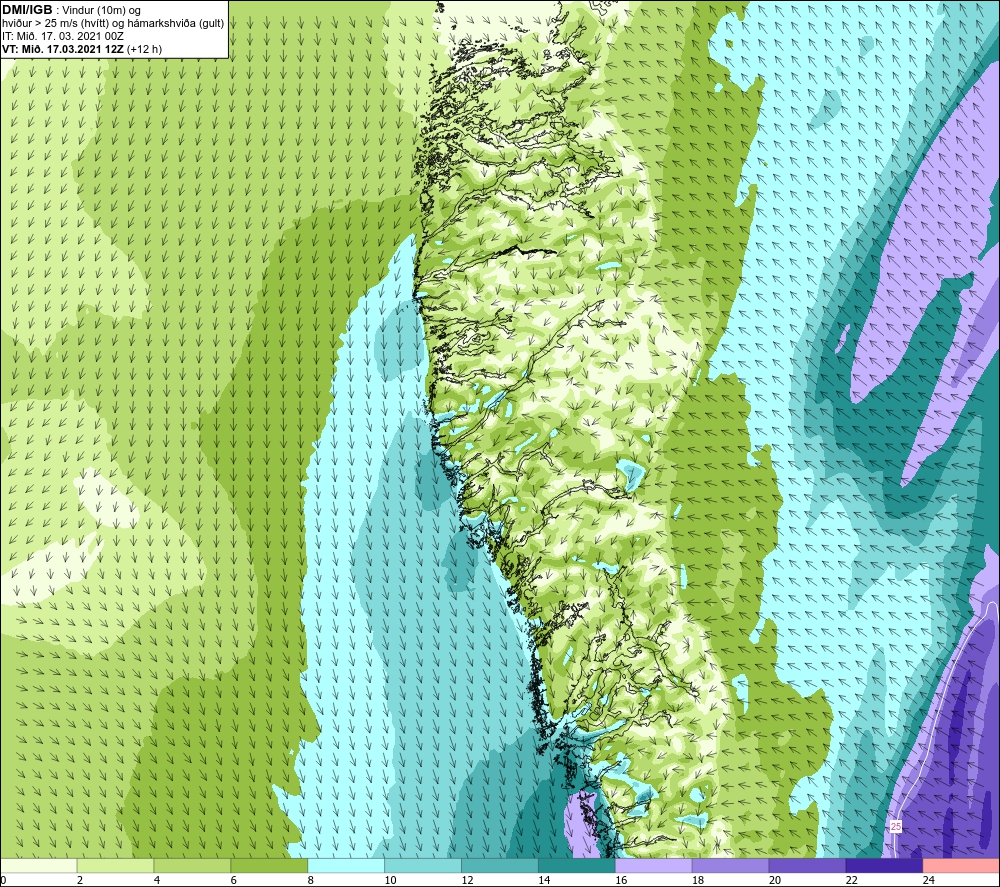Viewport: 1000px width, 887px height.
Task: Click the 18–20 m/s purple legend swatch
Action: click(x=730, y=865)
